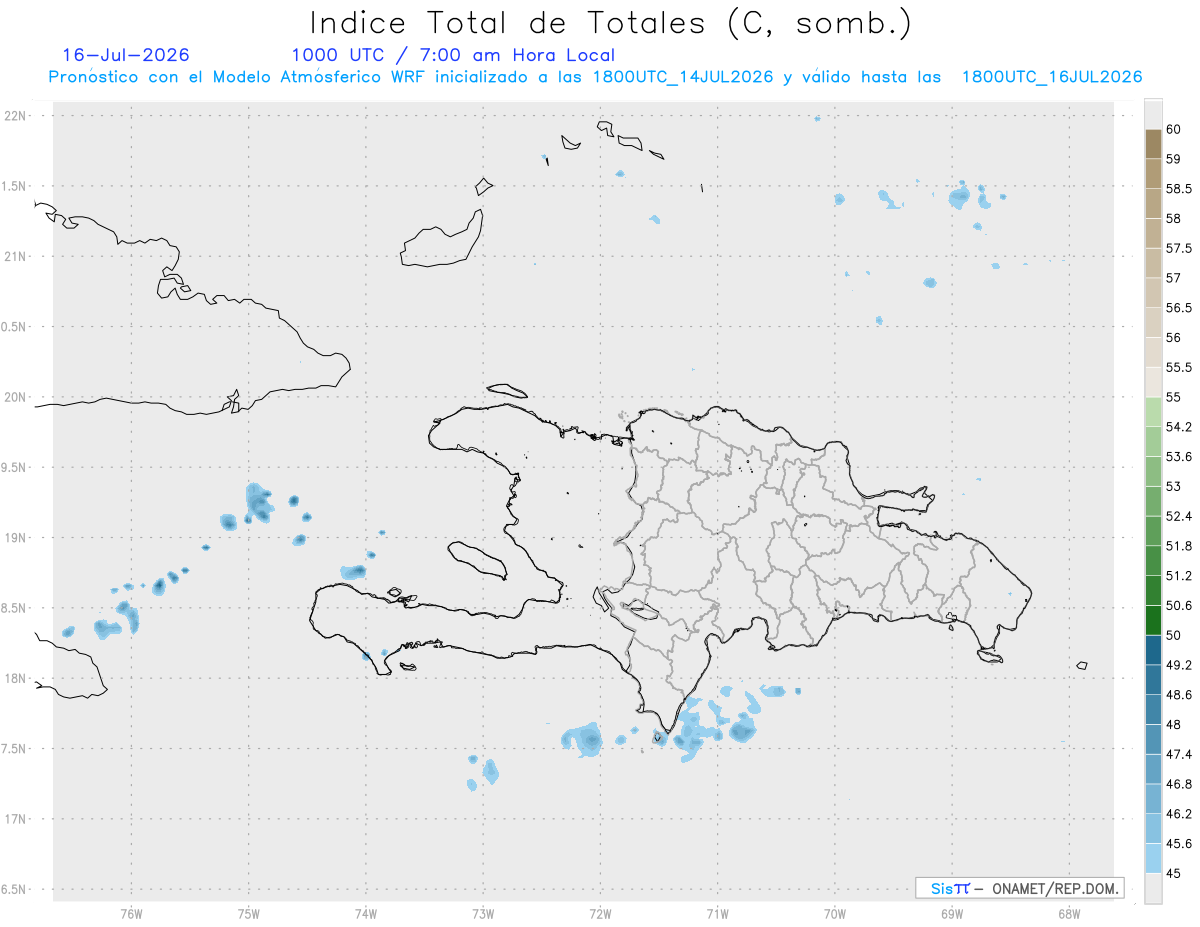Click the color bar label '57.5'
This screenshot has width=1200, height=927.
1179,248
